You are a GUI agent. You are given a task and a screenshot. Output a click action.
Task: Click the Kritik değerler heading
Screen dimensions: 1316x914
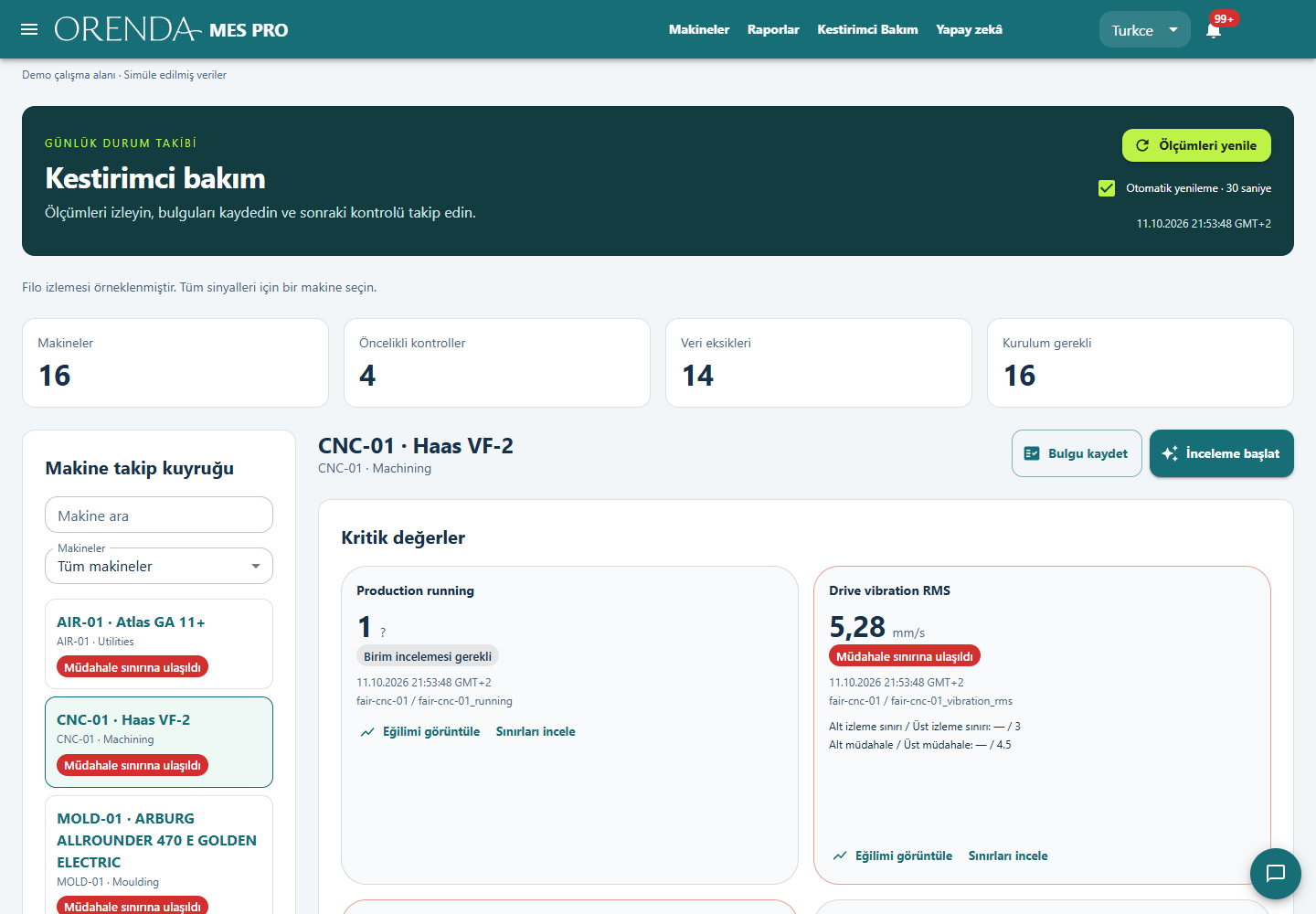403,537
